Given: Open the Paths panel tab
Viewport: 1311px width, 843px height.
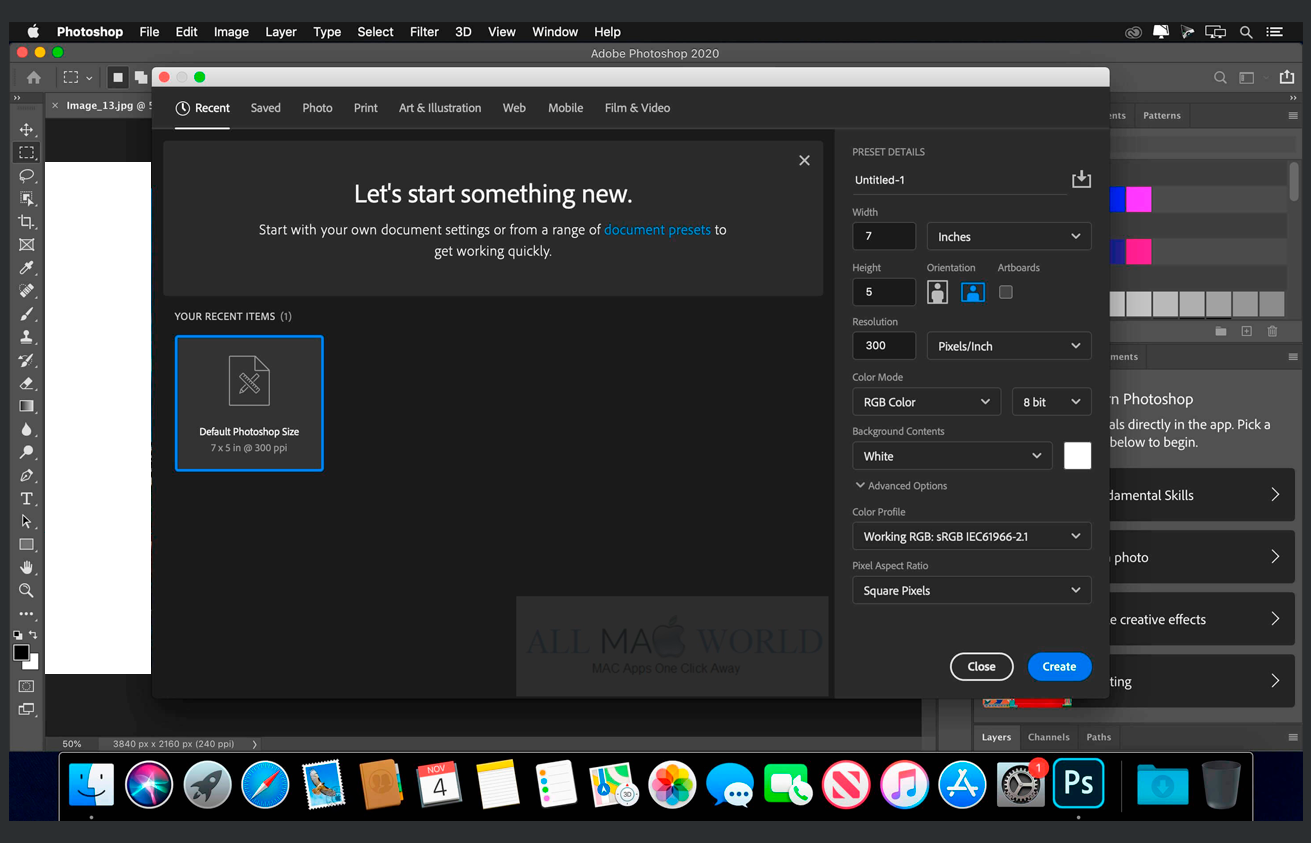Looking at the screenshot, I should [x=1098, y=737].
